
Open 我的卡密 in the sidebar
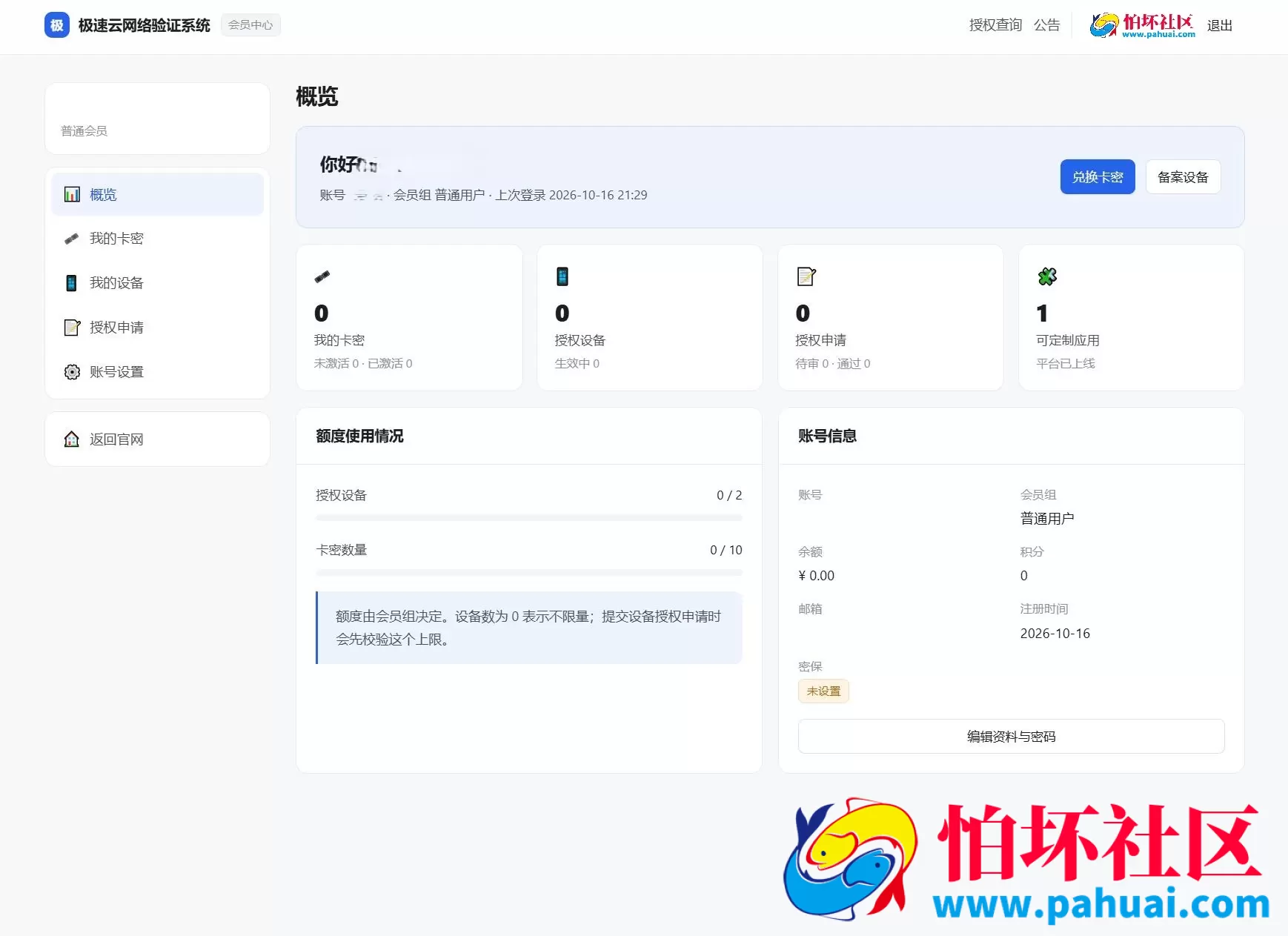click(158, 239)
